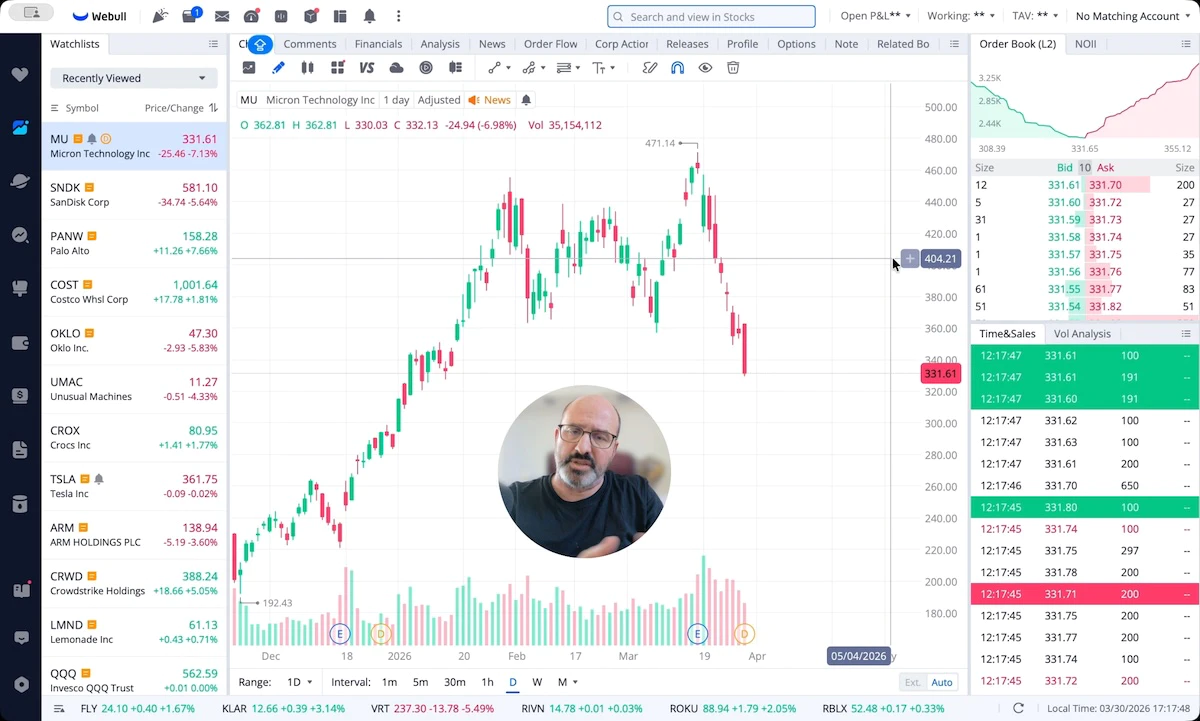Viewport: 1200px width, 721px height.
Task: Switch to the NOII tab
Action: 1085,44
